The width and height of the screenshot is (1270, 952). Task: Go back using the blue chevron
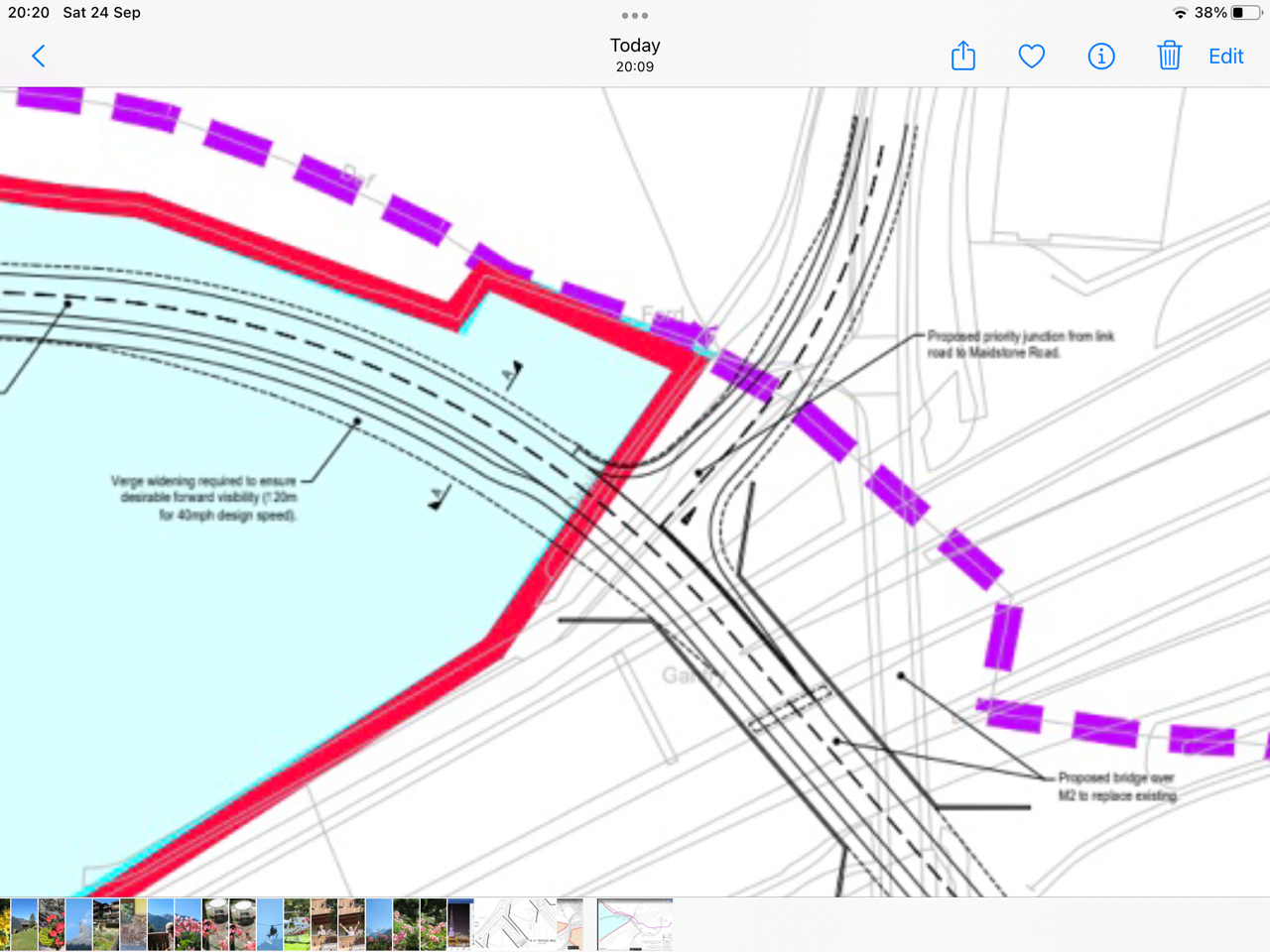pyautogui.click(x=39, y=57)
